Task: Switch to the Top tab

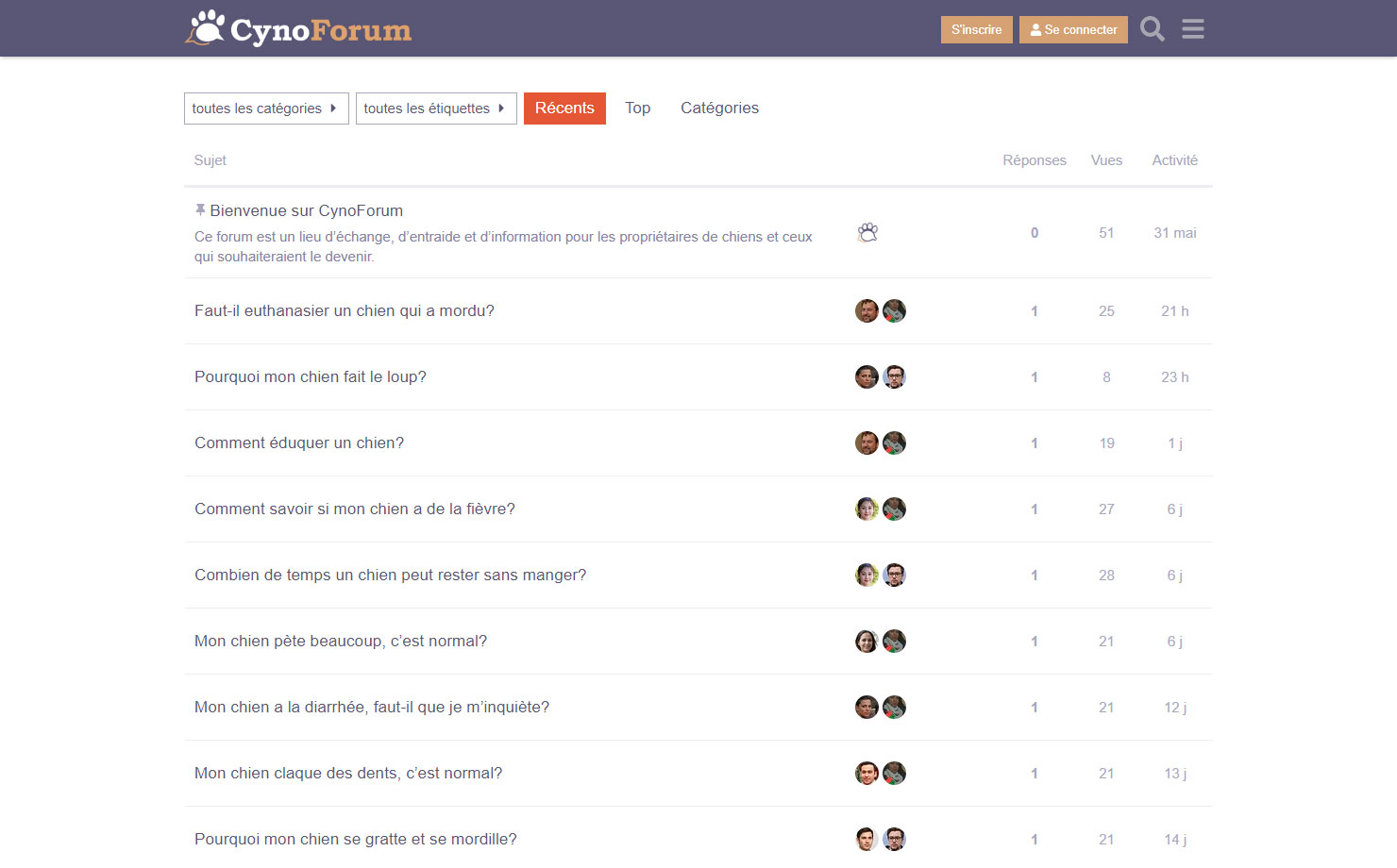Action: 637,108
